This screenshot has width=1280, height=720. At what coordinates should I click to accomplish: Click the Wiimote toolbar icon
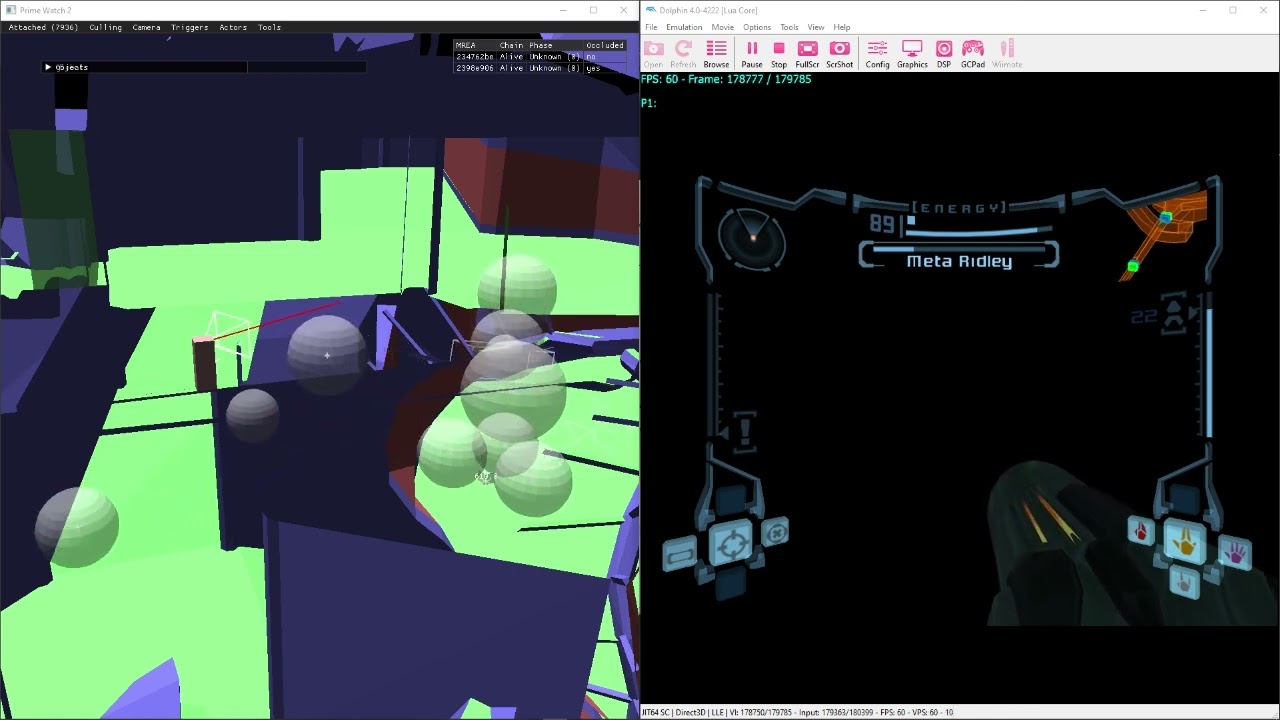[1007, 53]
